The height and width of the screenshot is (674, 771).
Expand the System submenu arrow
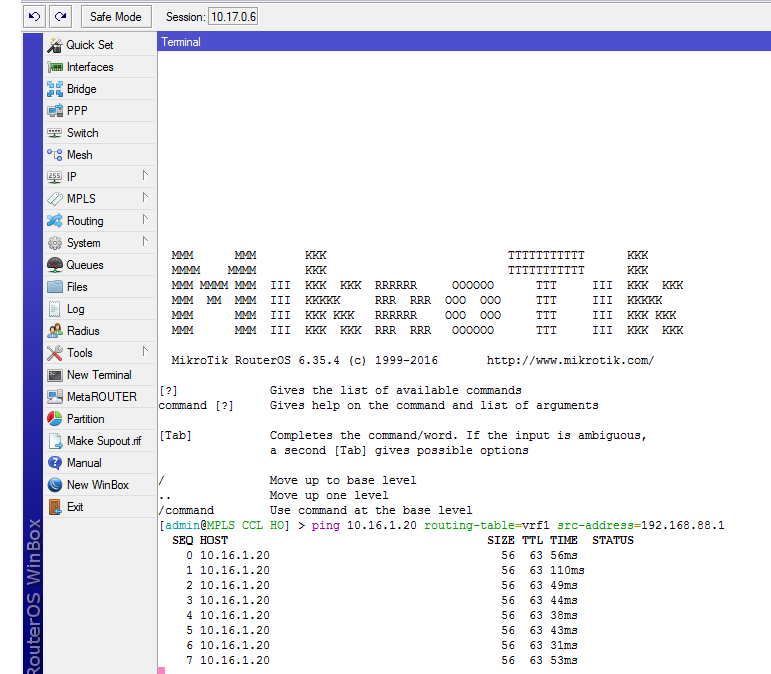[x=145, y=242]
